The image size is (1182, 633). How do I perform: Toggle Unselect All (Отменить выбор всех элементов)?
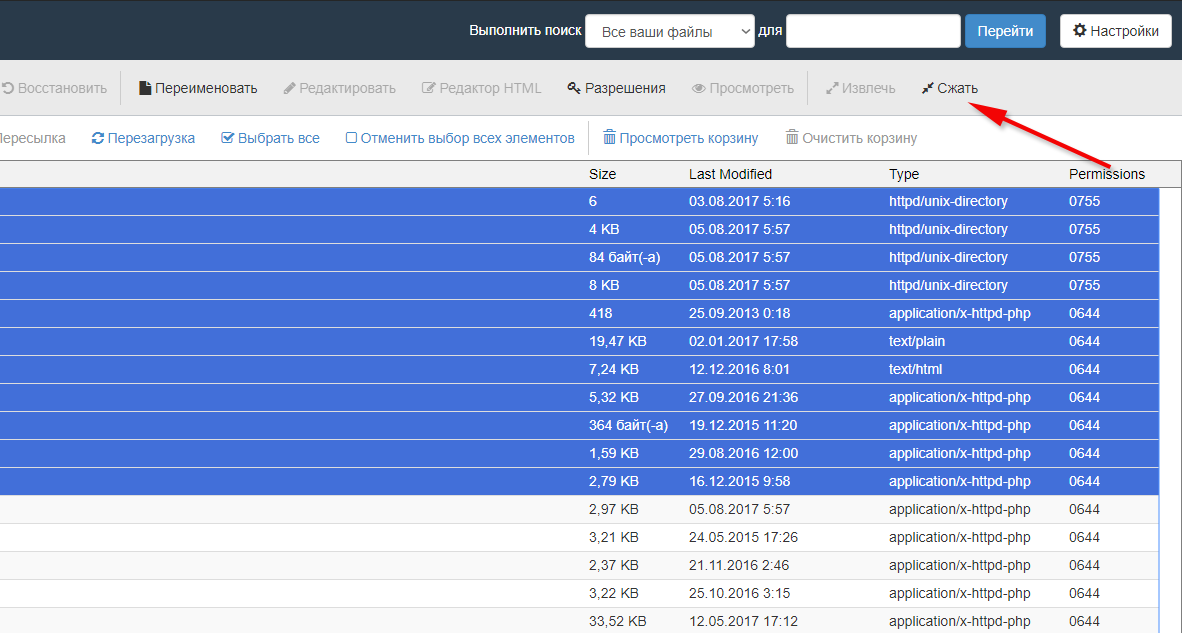coord(351,138)
